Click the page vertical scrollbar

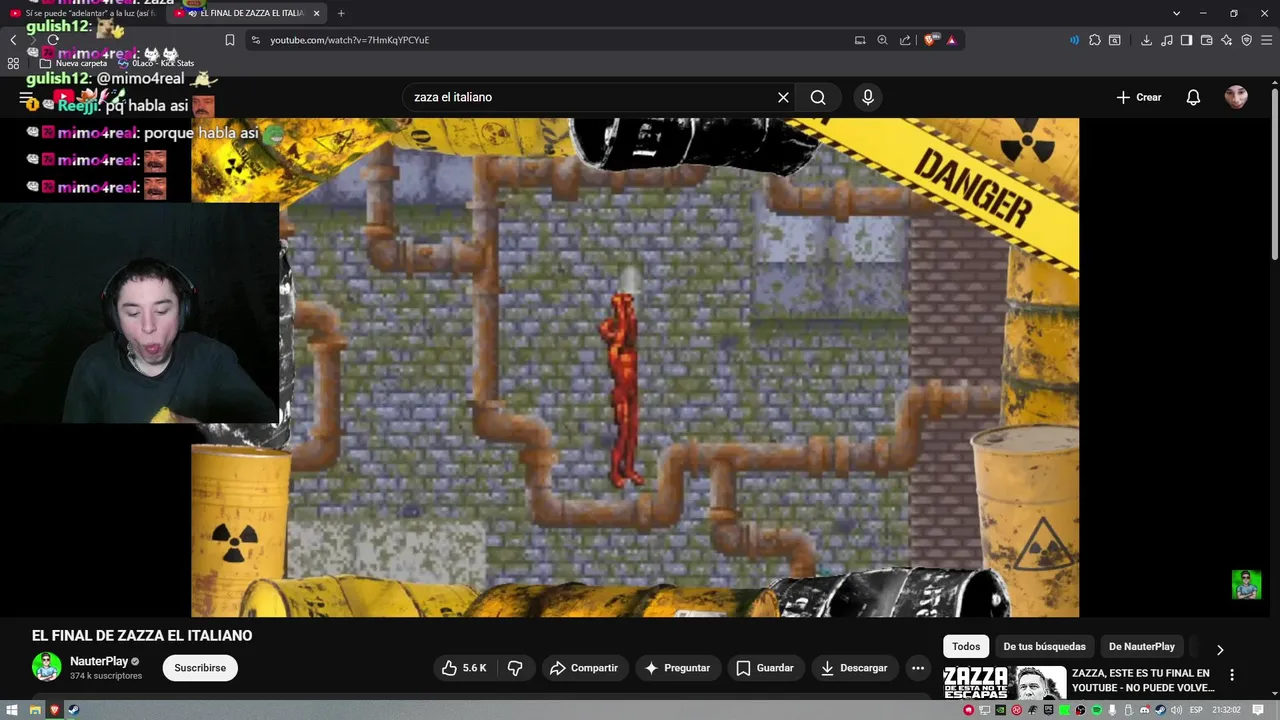pyautogui.click(x=1274, y=175)
